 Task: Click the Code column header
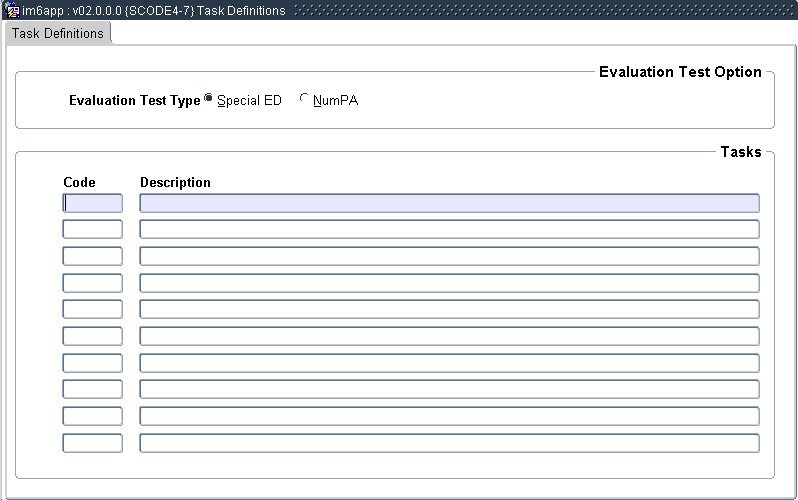coord(79,182)
